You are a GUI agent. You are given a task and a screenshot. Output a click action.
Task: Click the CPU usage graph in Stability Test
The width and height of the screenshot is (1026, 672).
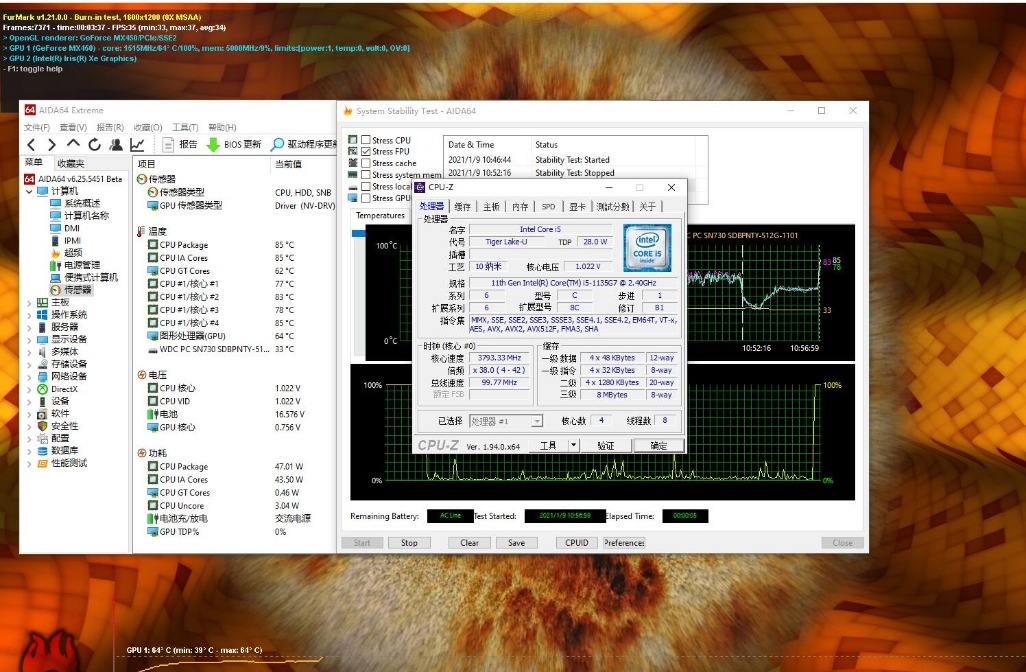[x=602, y=433]
